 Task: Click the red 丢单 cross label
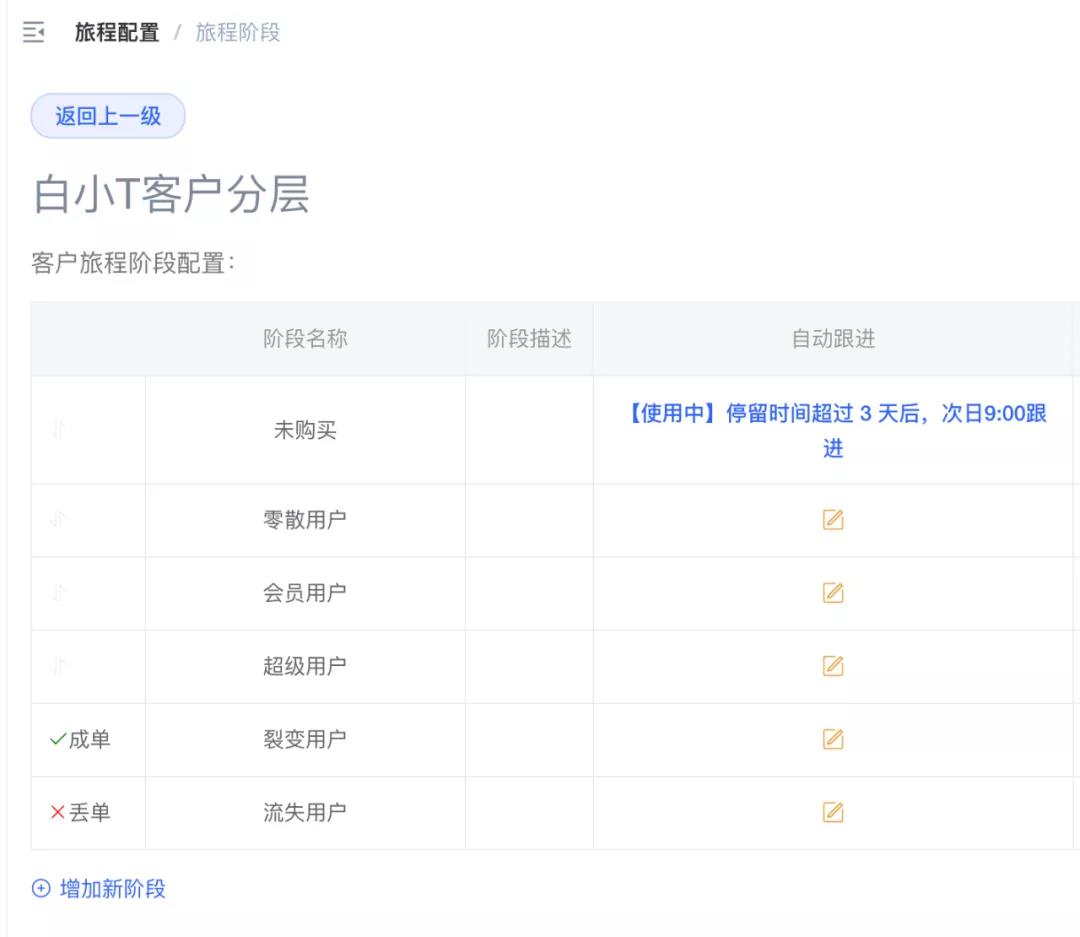click(x=80, y=813)
